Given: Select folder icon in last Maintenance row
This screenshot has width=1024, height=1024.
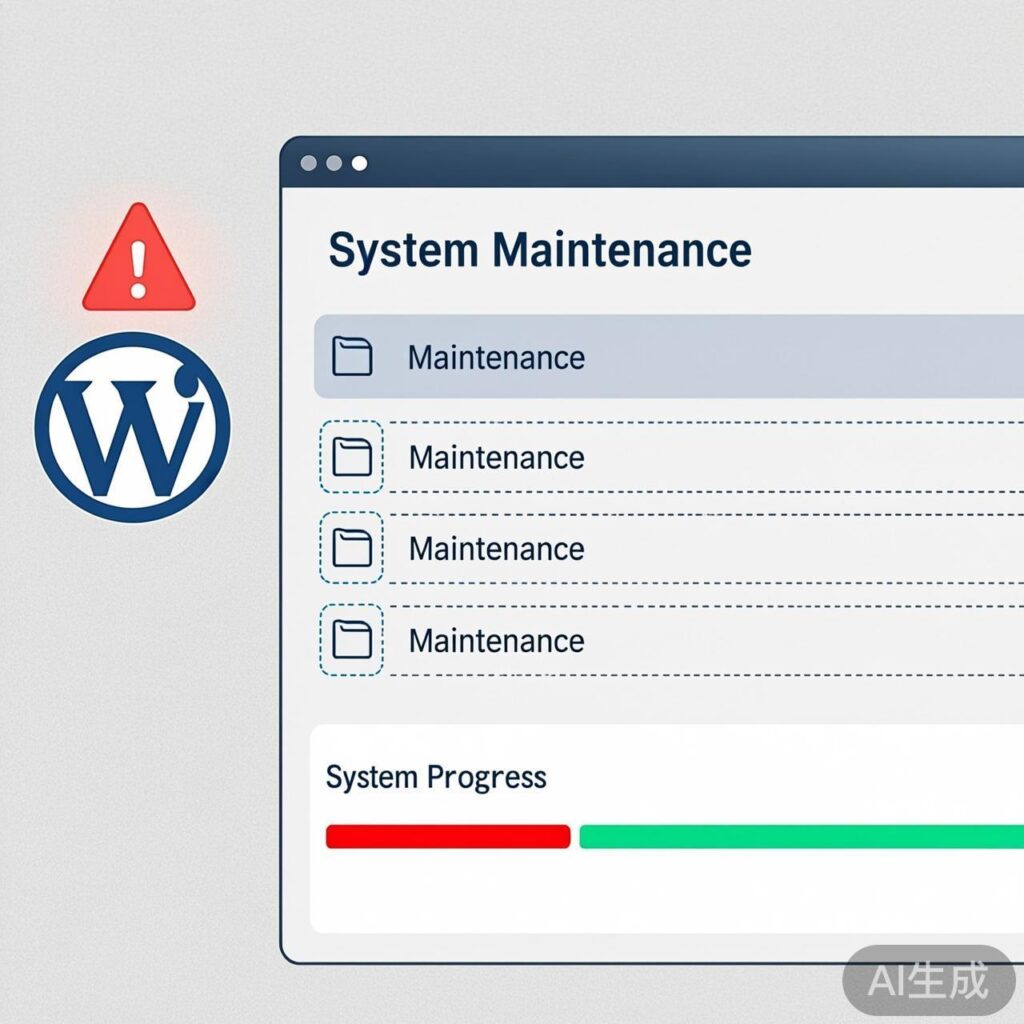Looking at the screenshot, I should pos(351,640).
